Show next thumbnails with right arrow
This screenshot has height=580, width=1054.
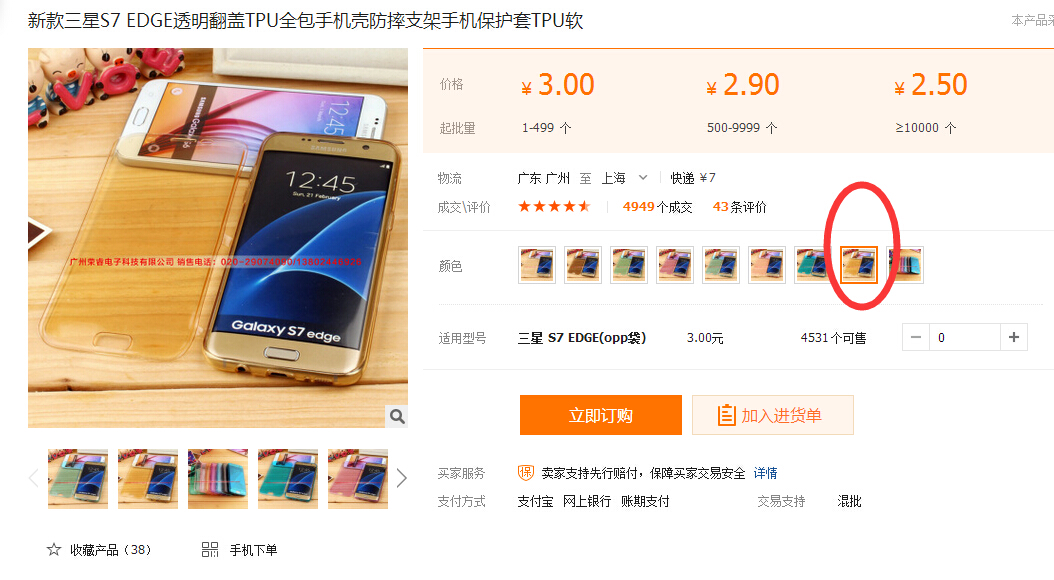(x=401, y=479)
